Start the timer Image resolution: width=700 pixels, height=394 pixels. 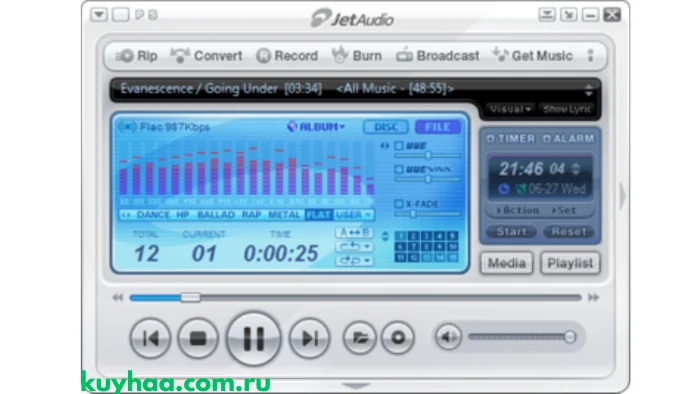tap(512, 232)
